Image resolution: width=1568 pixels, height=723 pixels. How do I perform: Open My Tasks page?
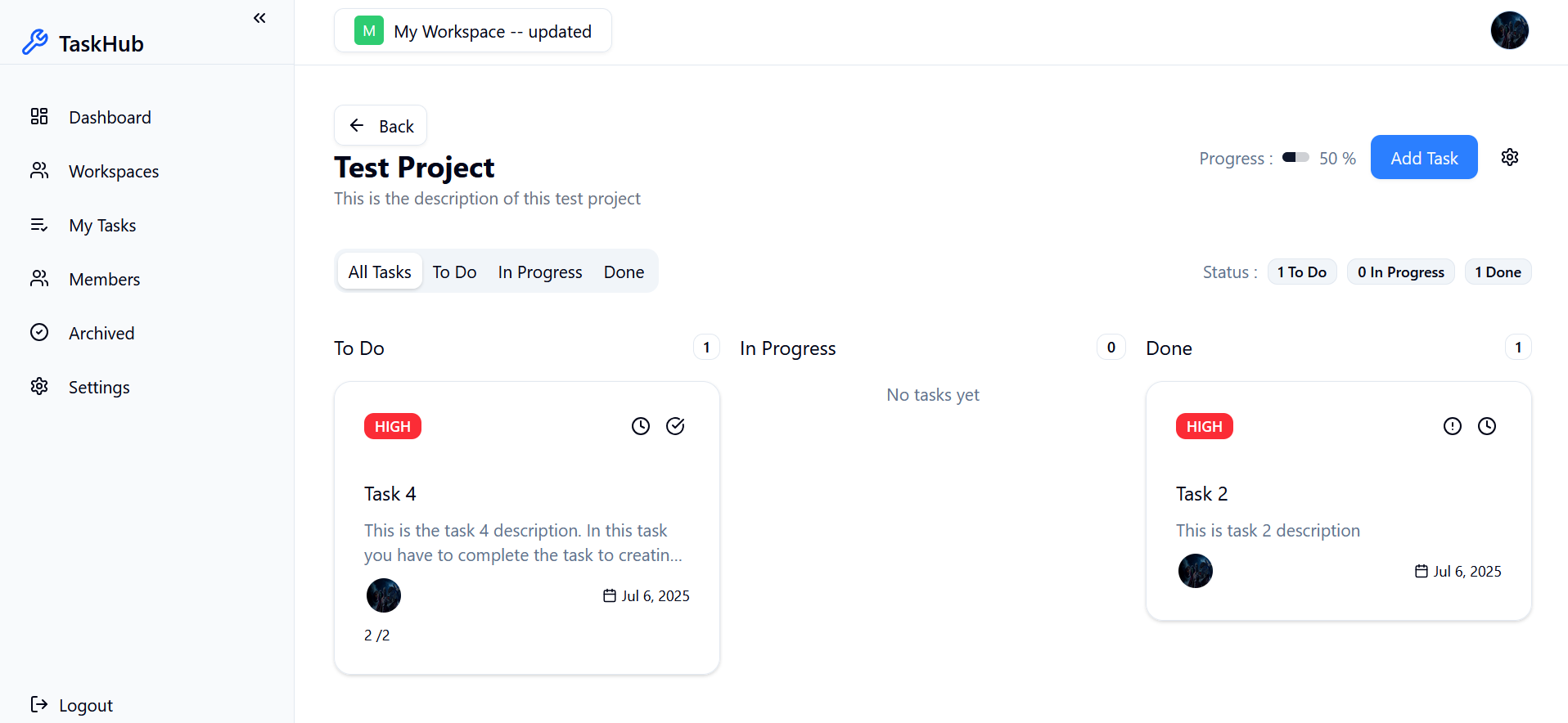(x=102, y=225)
